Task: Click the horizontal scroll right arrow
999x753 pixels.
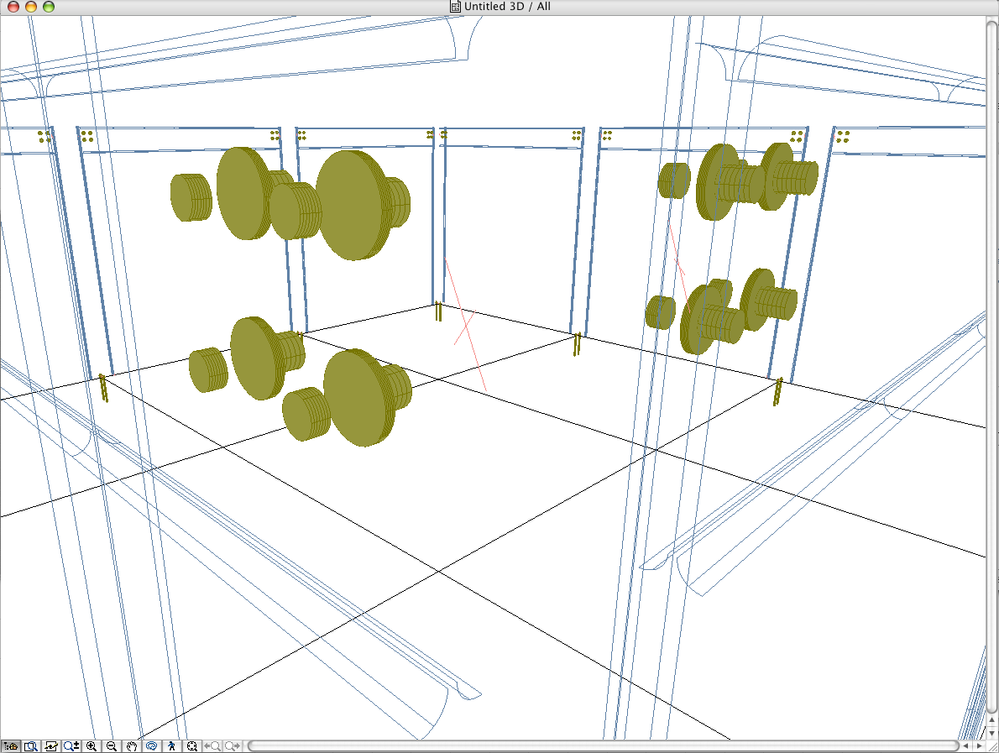Action: [x=979, y=746]
